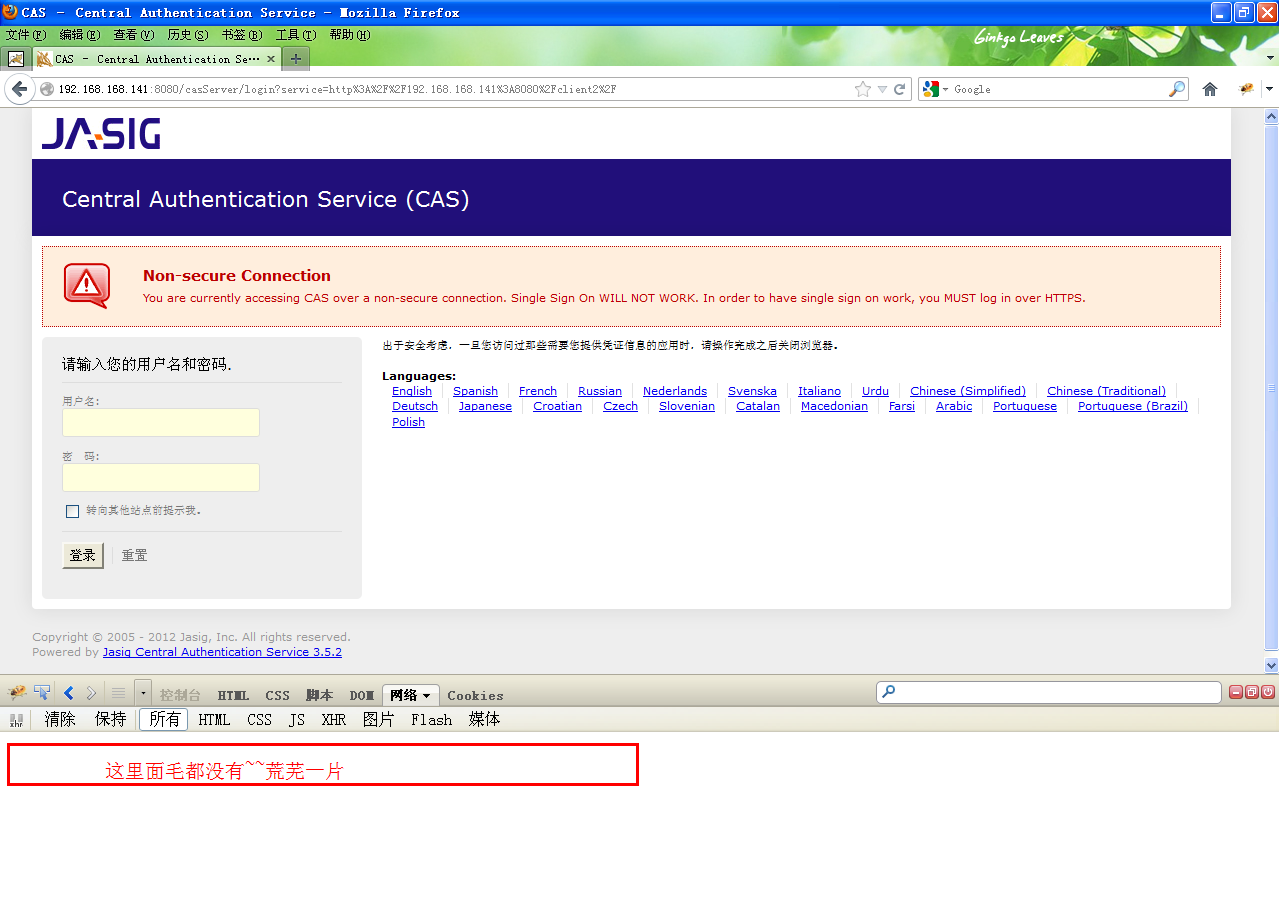Open the 查看 menu

click(134, 35)
